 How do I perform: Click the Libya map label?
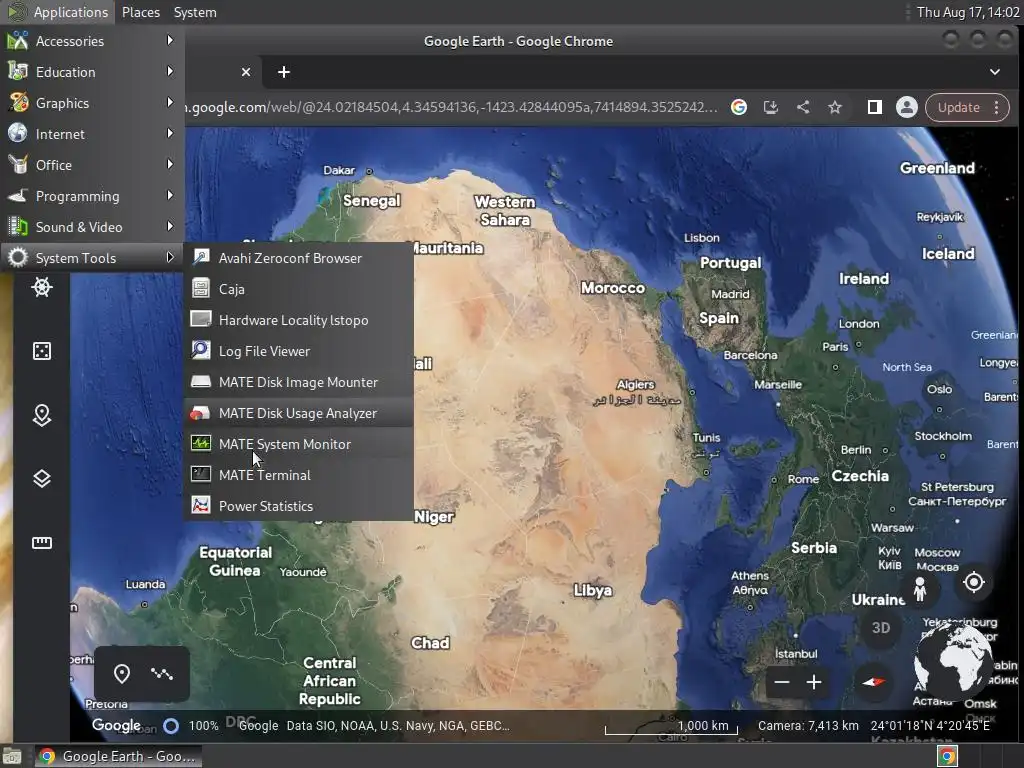coord(593,590)
